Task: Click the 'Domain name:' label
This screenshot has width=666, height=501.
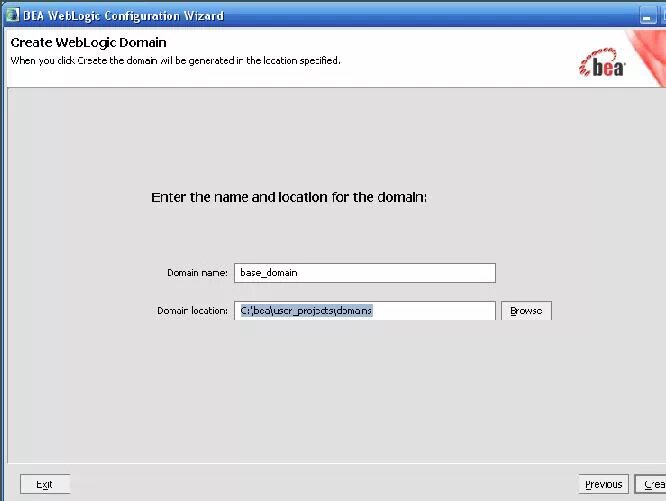Action: point(197,273)
